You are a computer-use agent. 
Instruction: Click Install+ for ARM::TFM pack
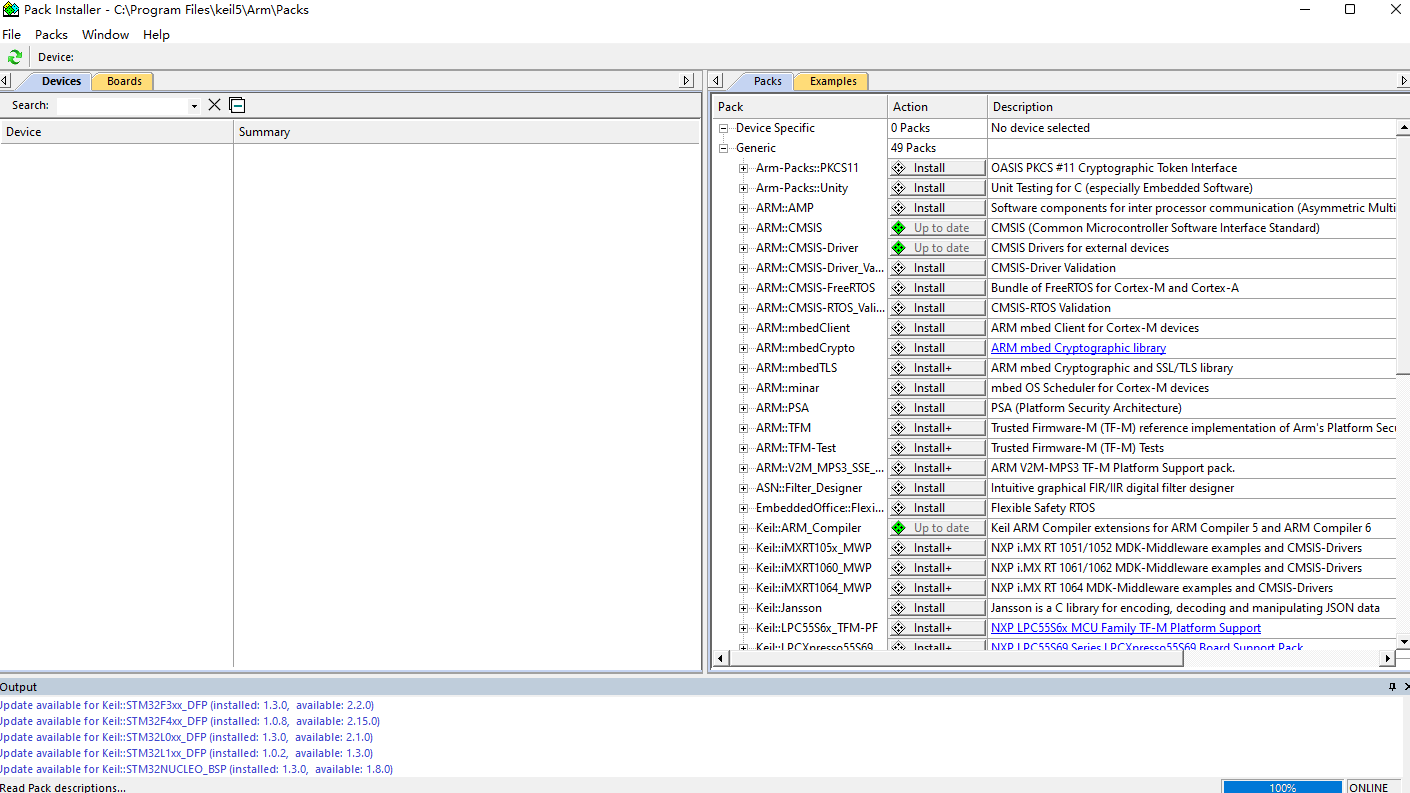pos(937,428)
